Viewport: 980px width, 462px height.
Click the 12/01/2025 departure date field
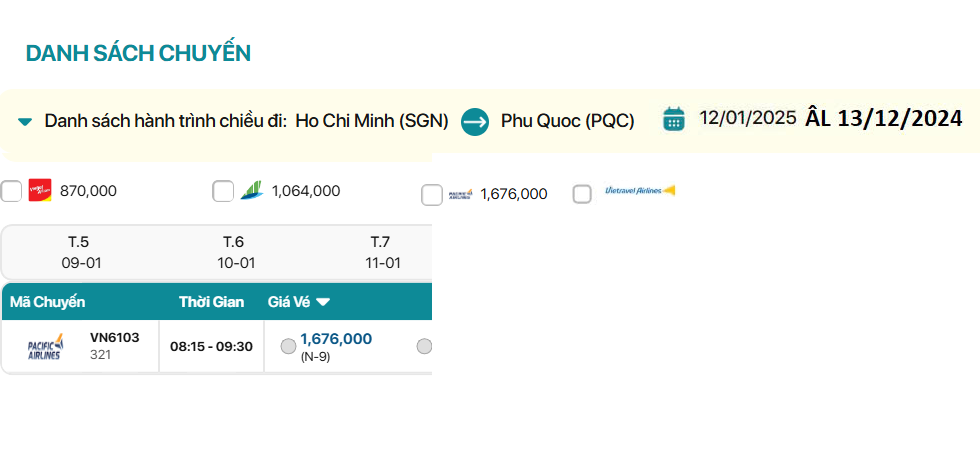click(747, 118)
